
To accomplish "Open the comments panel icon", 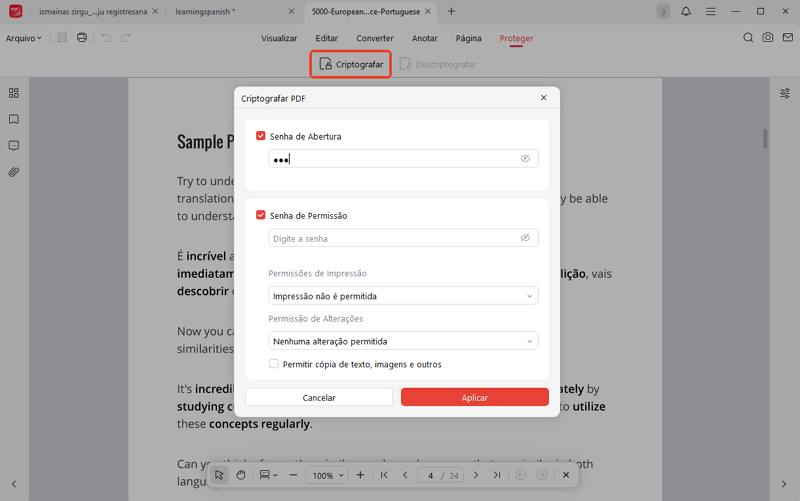I will tap(14, 145).
